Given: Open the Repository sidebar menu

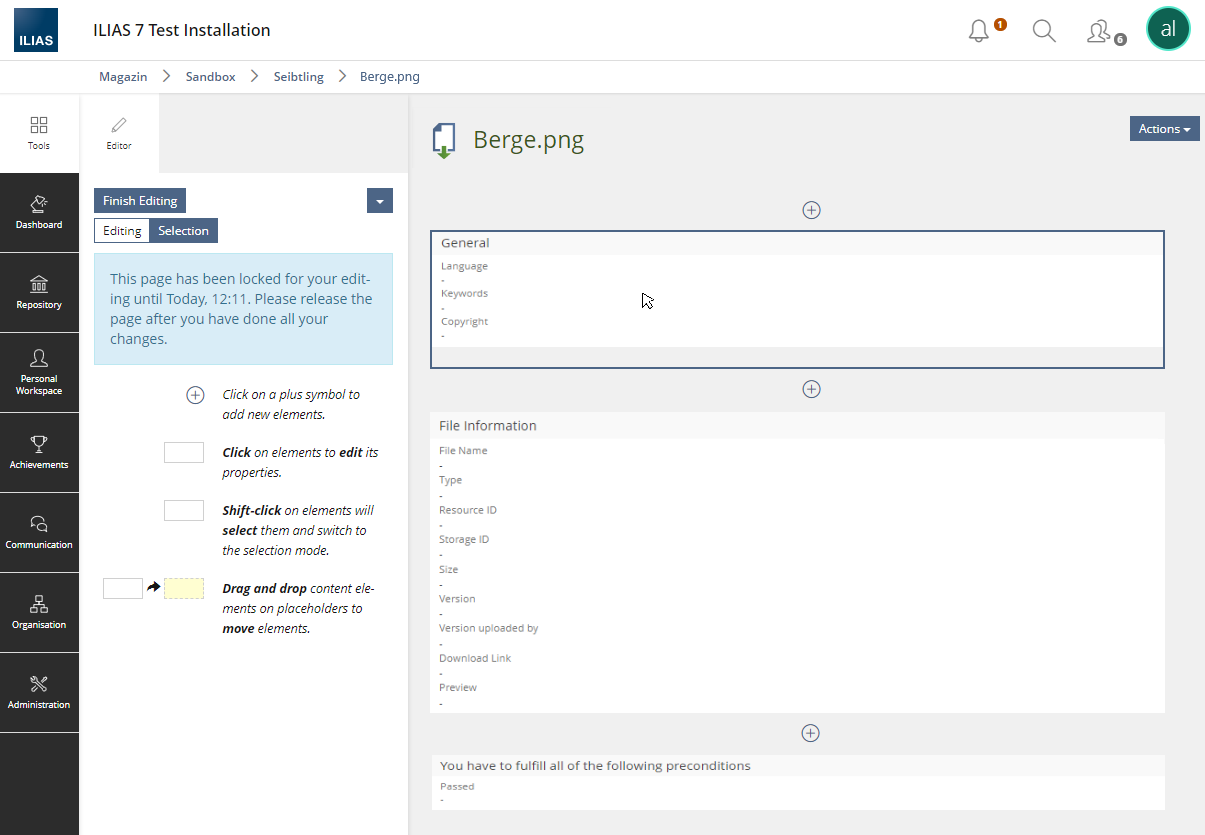Looking at the screenshot, I should coord(39,292).
